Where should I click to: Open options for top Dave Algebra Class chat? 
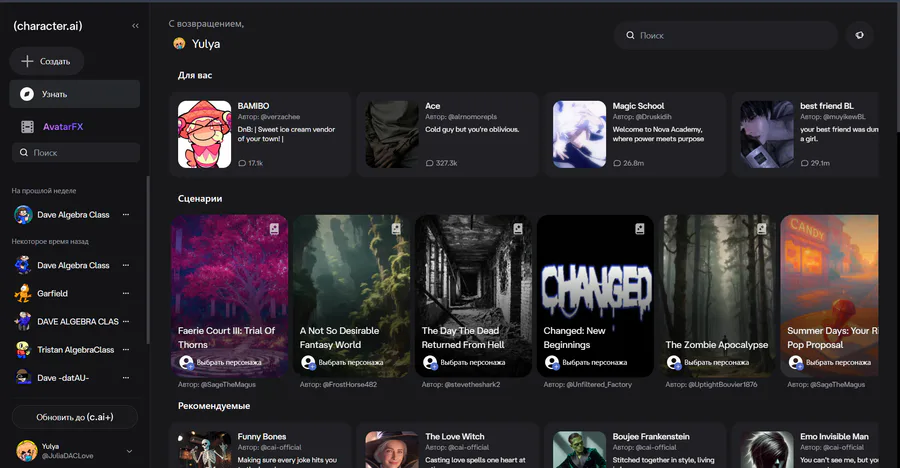pyautogui.click(x=126, y=215)
